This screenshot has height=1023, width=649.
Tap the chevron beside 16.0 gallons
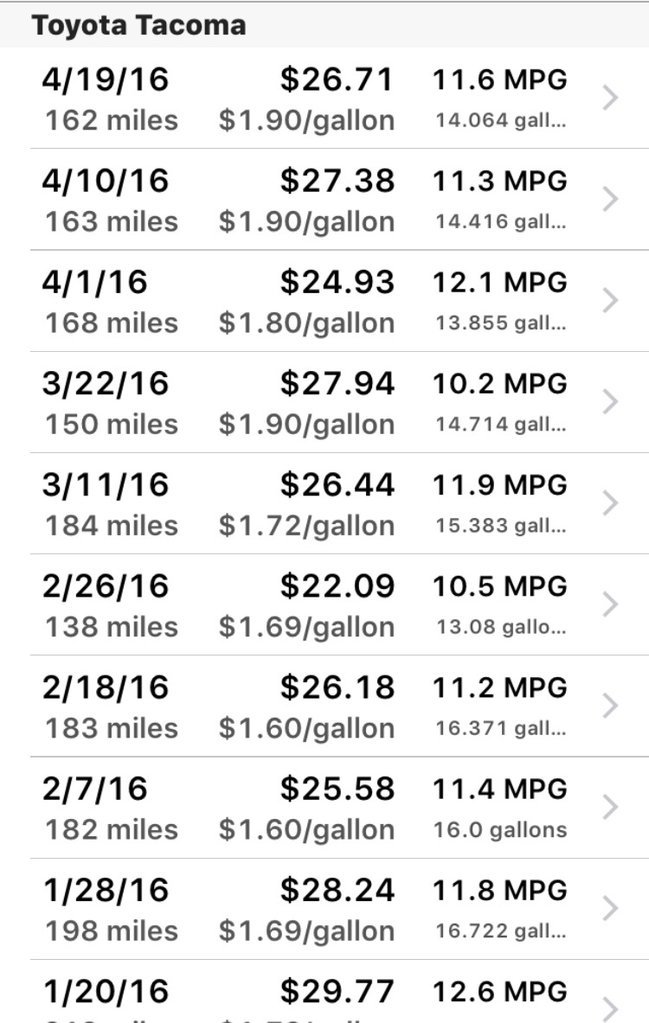[x=610, y=807]
